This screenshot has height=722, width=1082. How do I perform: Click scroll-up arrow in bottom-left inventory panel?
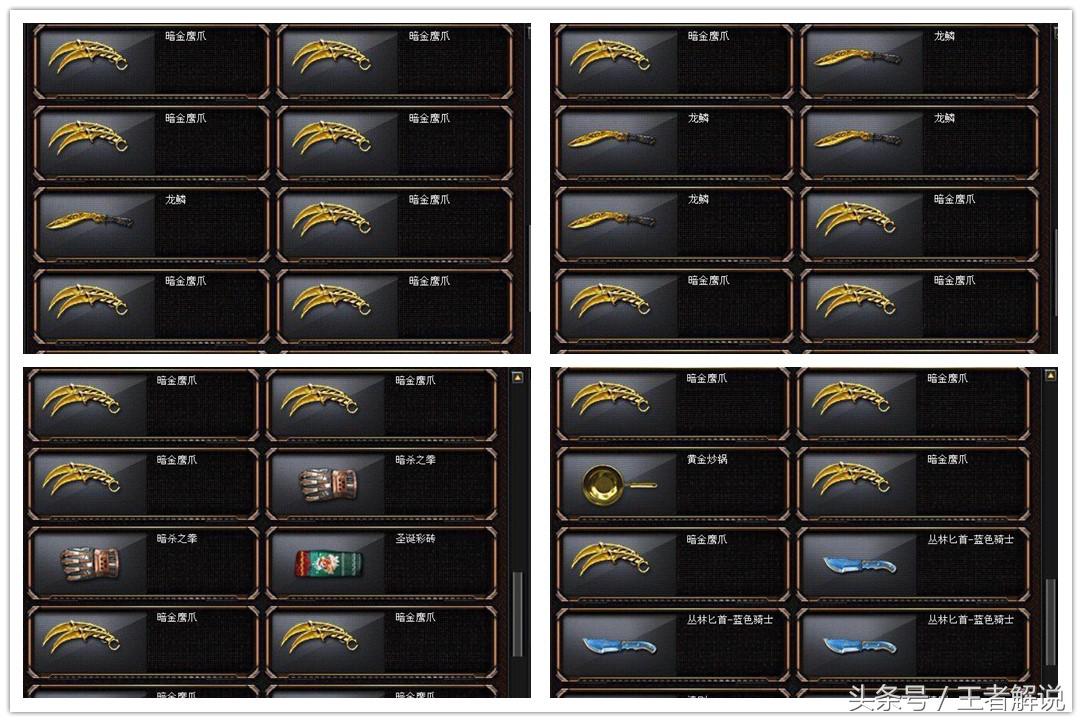click(x=518, y=377)
